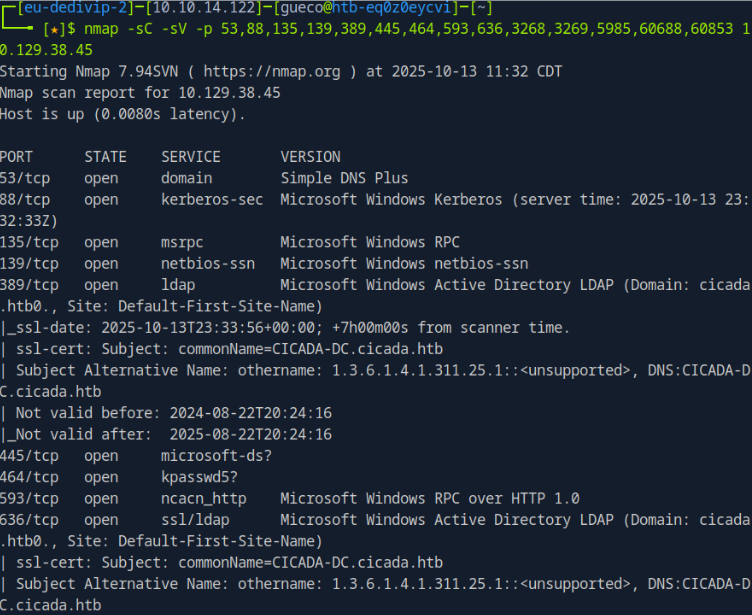Click the msrpc service name
Viewport: 752px width, 615px height.
pos(182,242)
